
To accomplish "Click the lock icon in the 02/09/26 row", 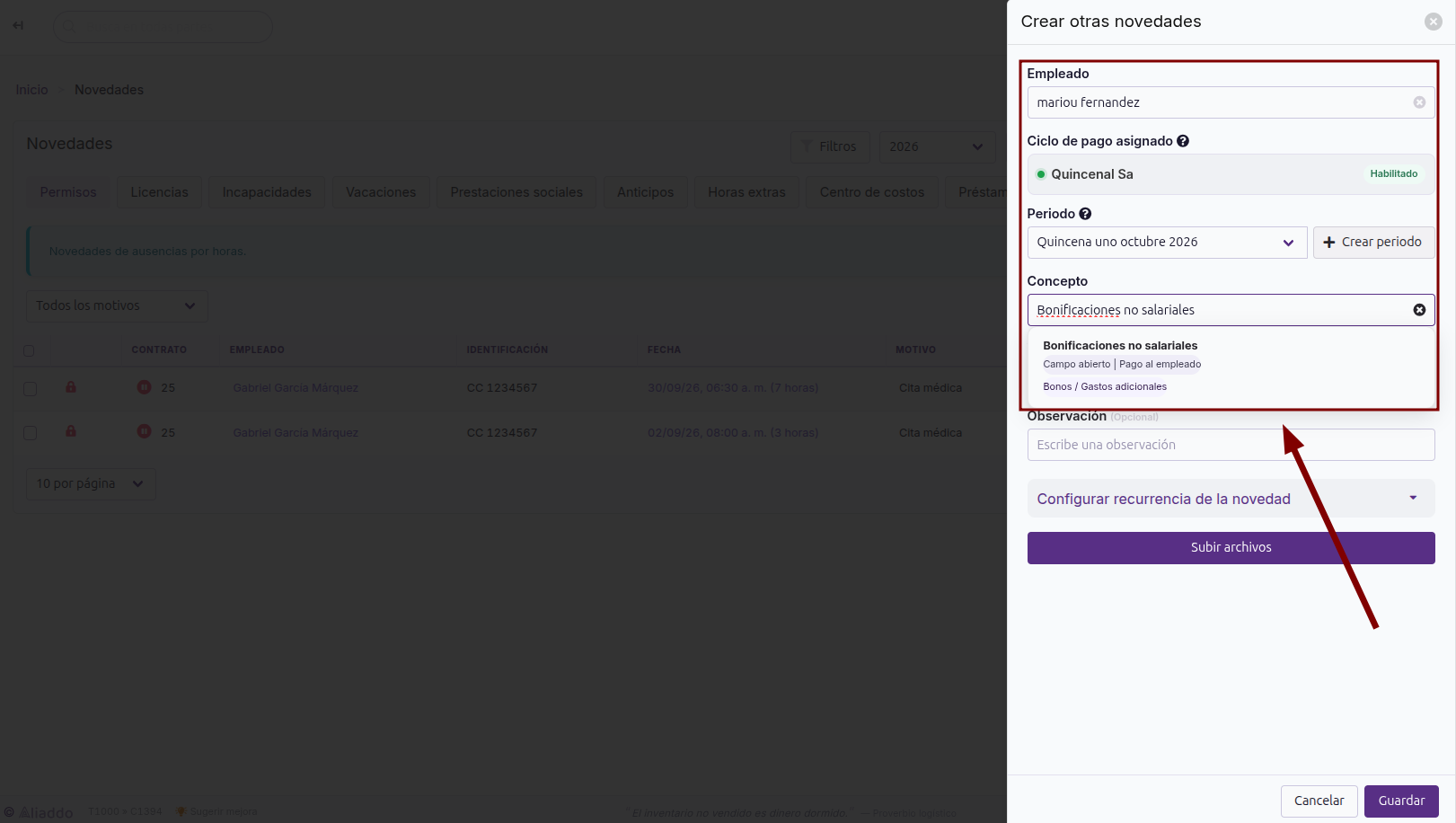I will pyautogui.click(x=70, y=431).
